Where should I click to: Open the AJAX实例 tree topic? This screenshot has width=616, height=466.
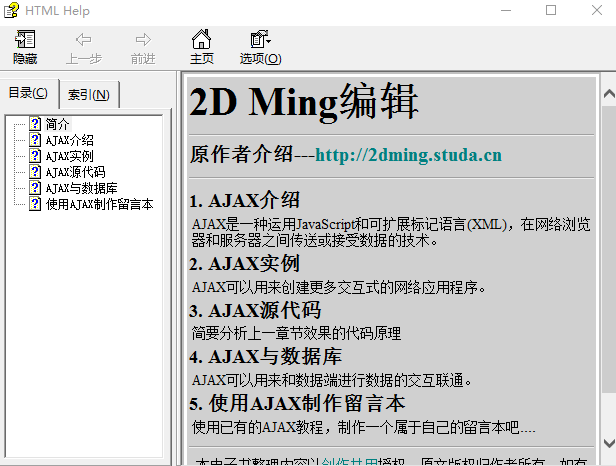click(x=70, y=156)
